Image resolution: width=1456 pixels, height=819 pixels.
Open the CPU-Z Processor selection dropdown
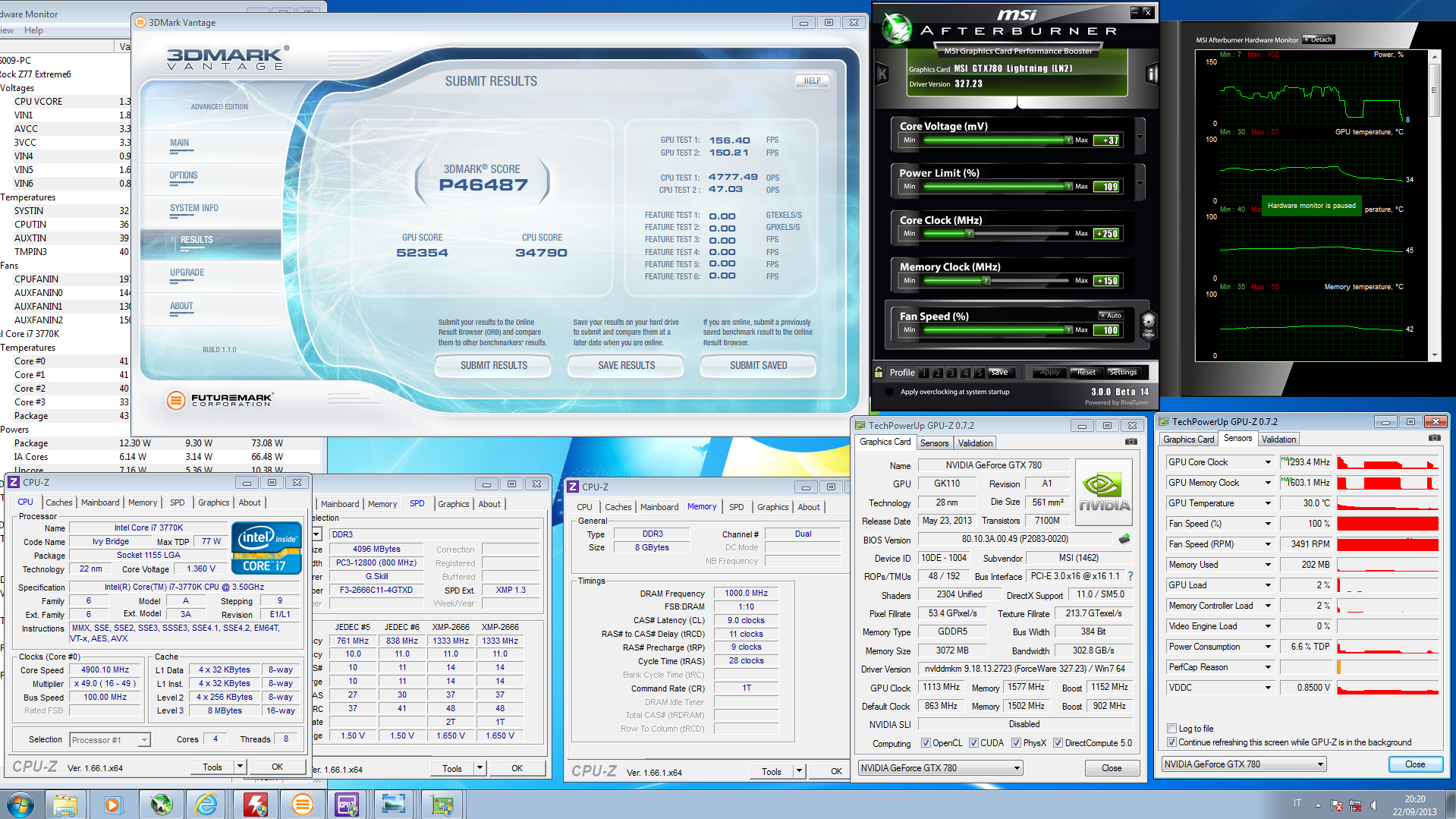[144, 740]
